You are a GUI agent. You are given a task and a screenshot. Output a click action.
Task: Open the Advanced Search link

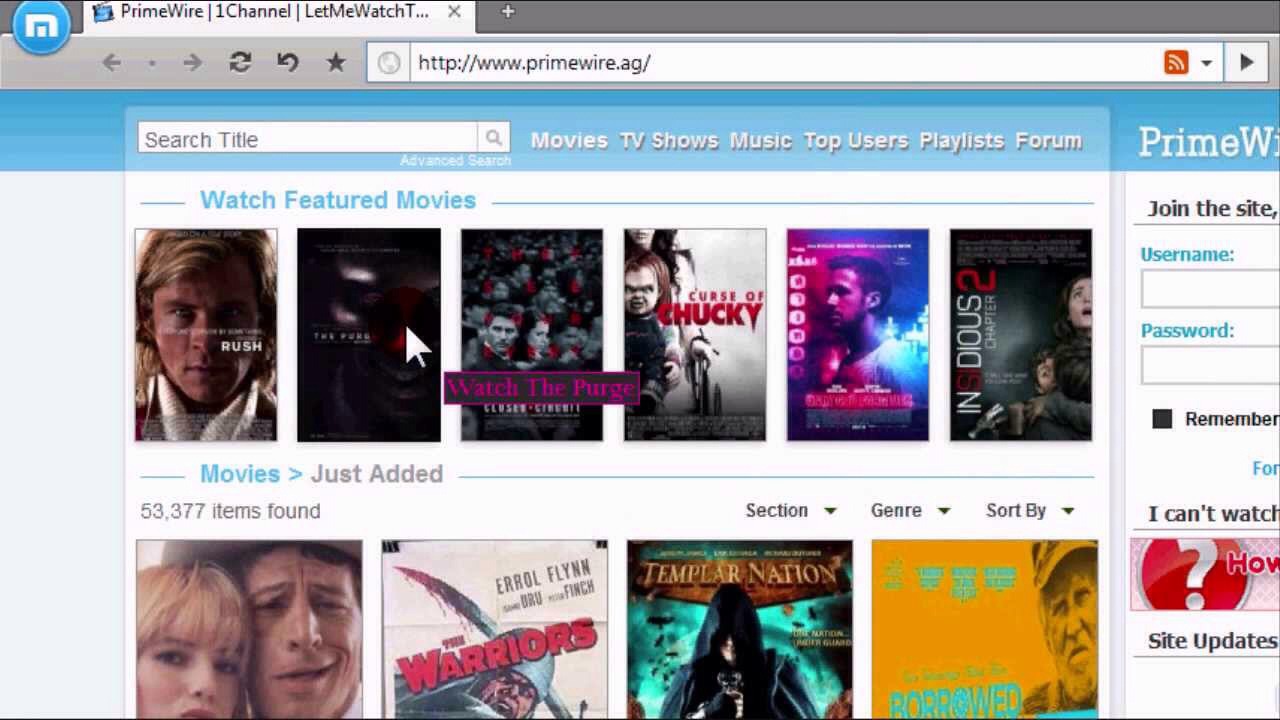pos(455,161)
